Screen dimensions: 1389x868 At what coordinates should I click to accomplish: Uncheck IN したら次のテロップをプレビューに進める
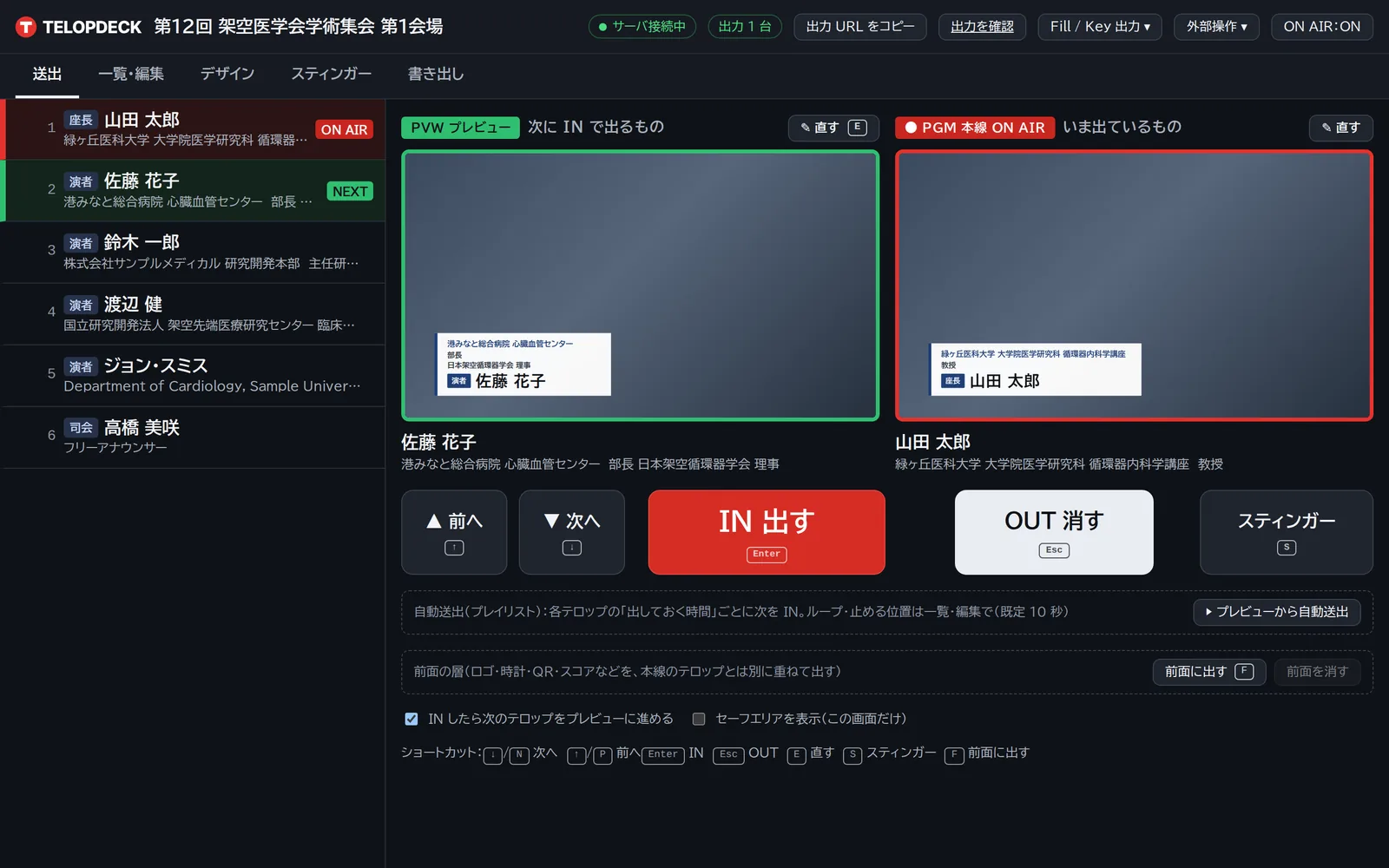tap(411, 719)
